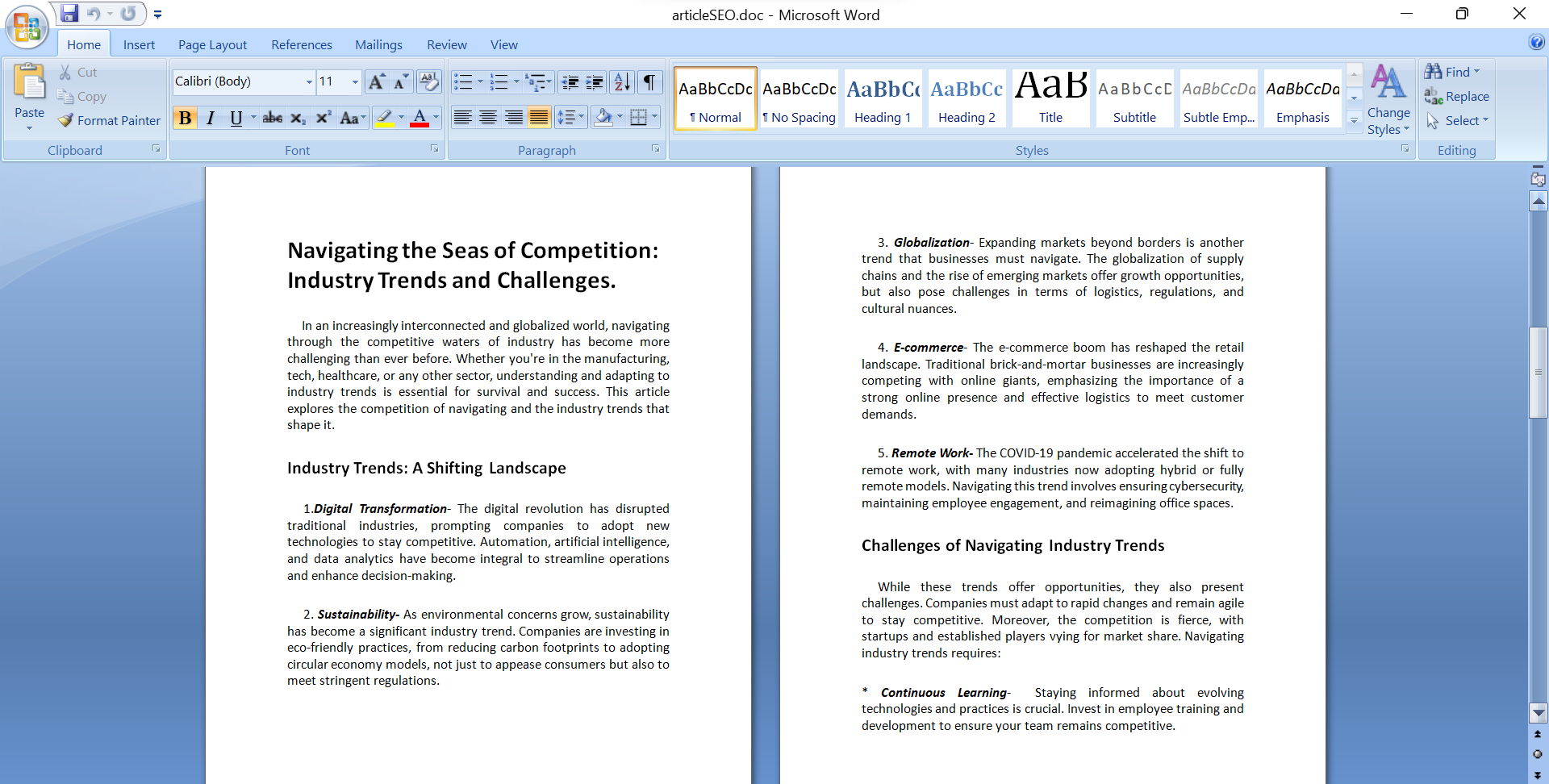This screenshot has height=784, width=1549.
Task: Go to the Review tab
Action: [x=447, y=45]
